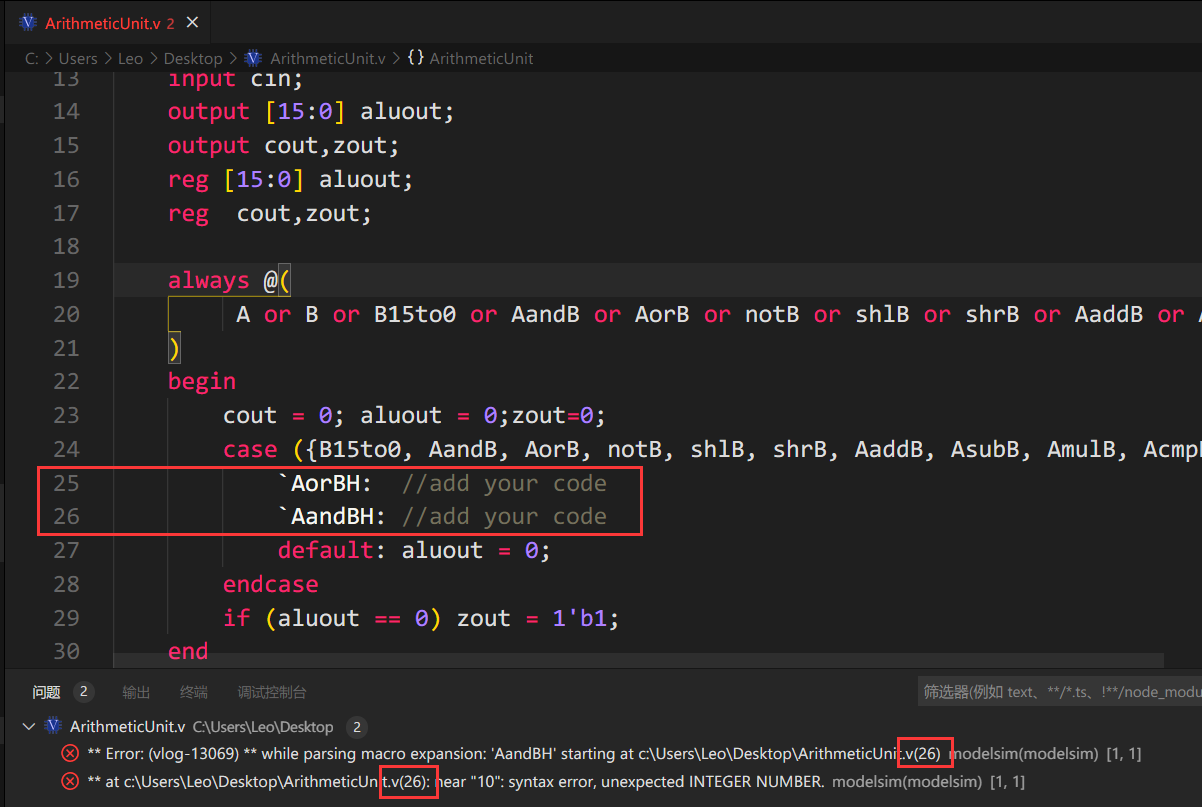Switch to the 输出 output panel tab
Viewport: 1202px width, 807px height.
tap(136, 692)
